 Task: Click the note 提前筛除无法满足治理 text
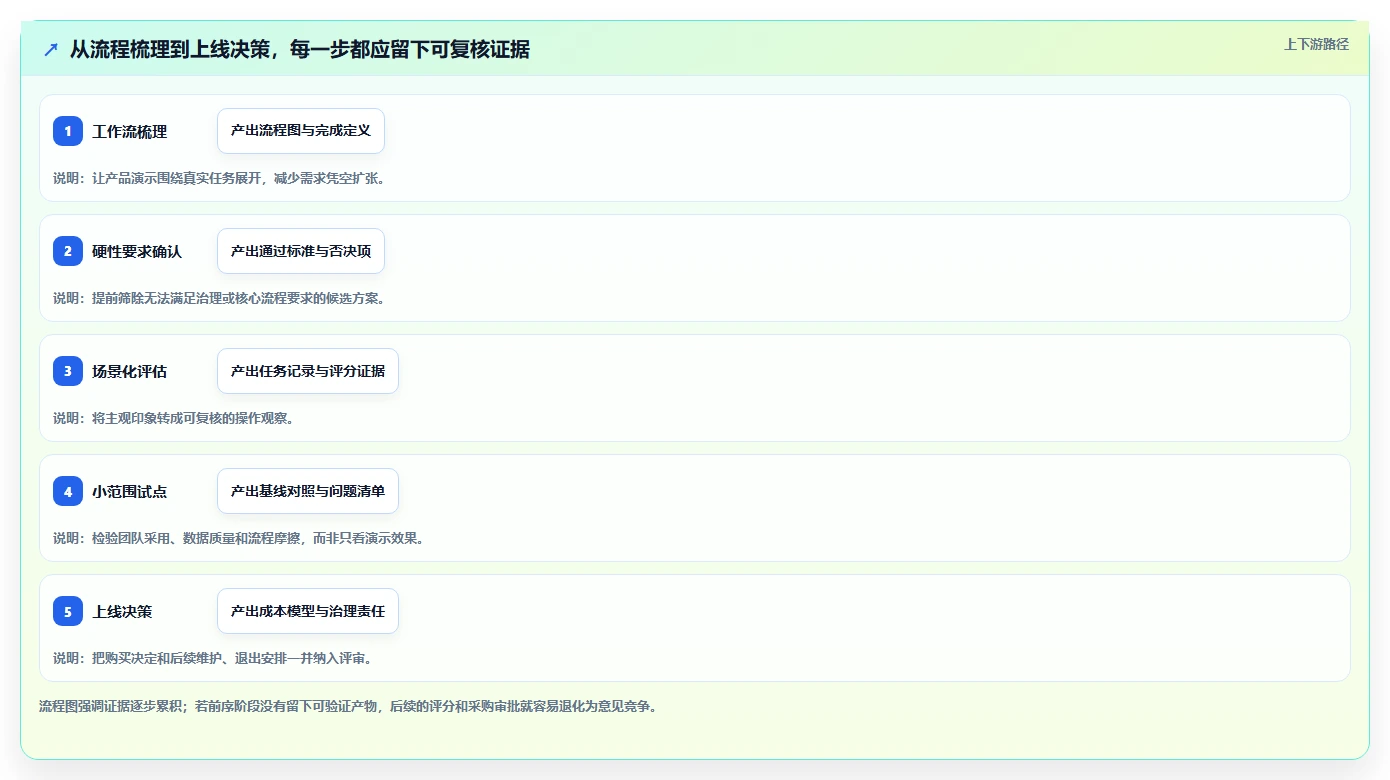(x=219, y=298)
